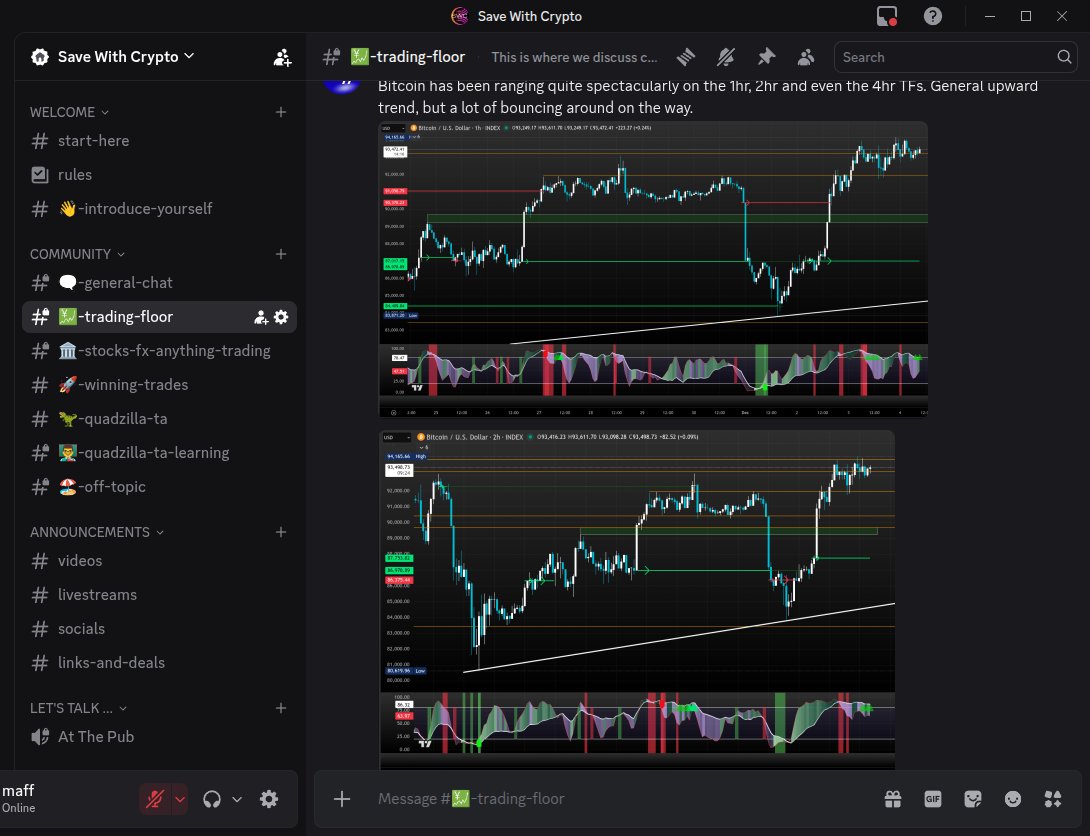Image resolution: width=1090 pixels, height=836 pixels.
Task: Open the sticker picker
Action: [x=972, y=799]
